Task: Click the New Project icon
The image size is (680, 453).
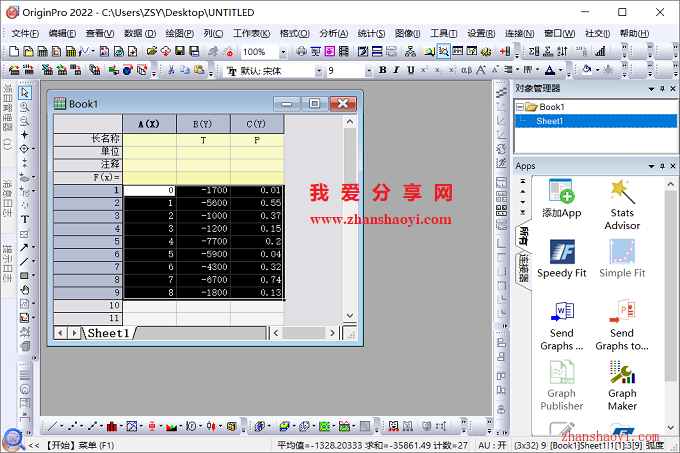Action: pos(14,52)
